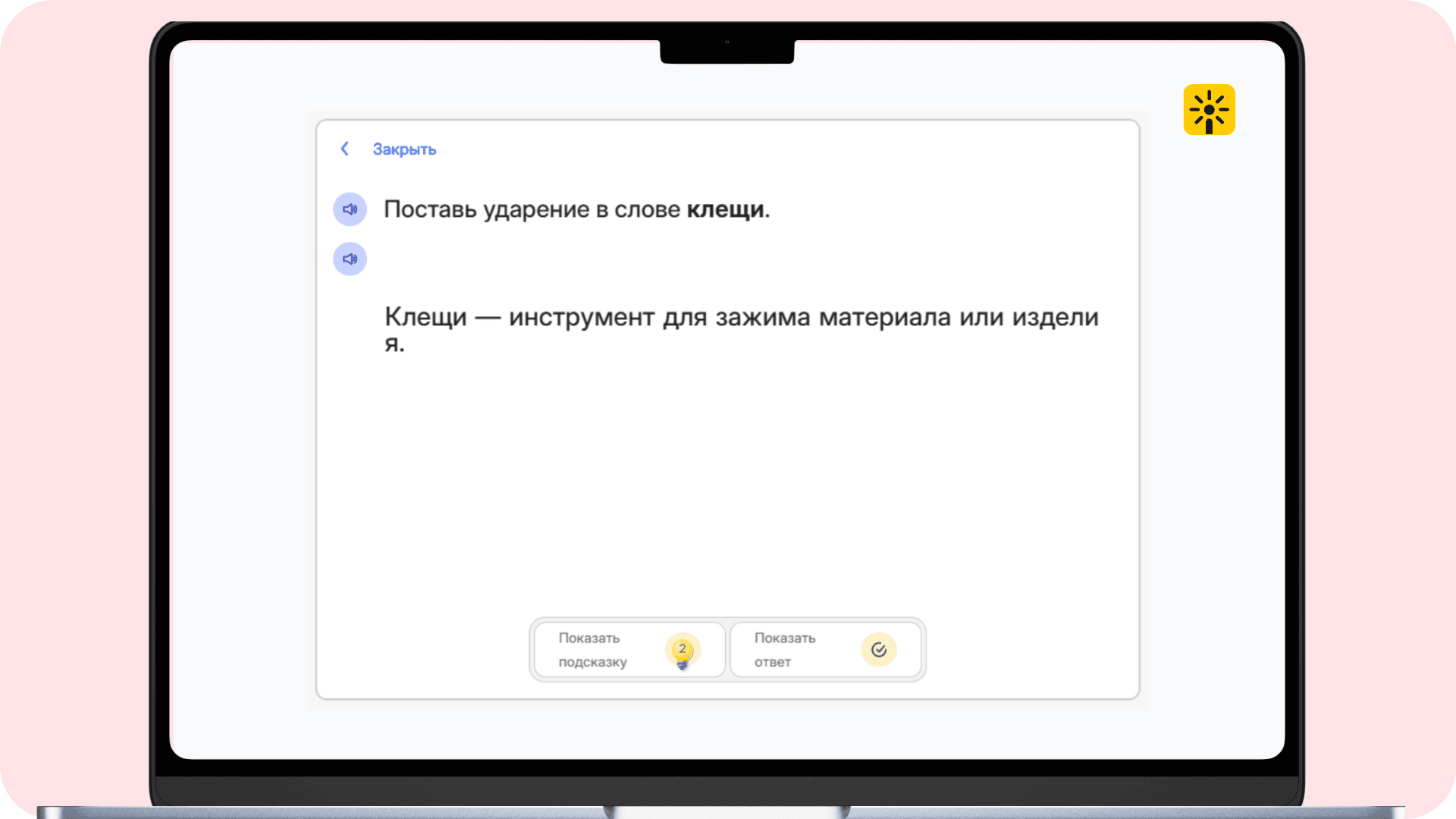This screenshot has width=1456, height=819.
Task: Click the word инструмент in sentence
Action: pos(581,317)
